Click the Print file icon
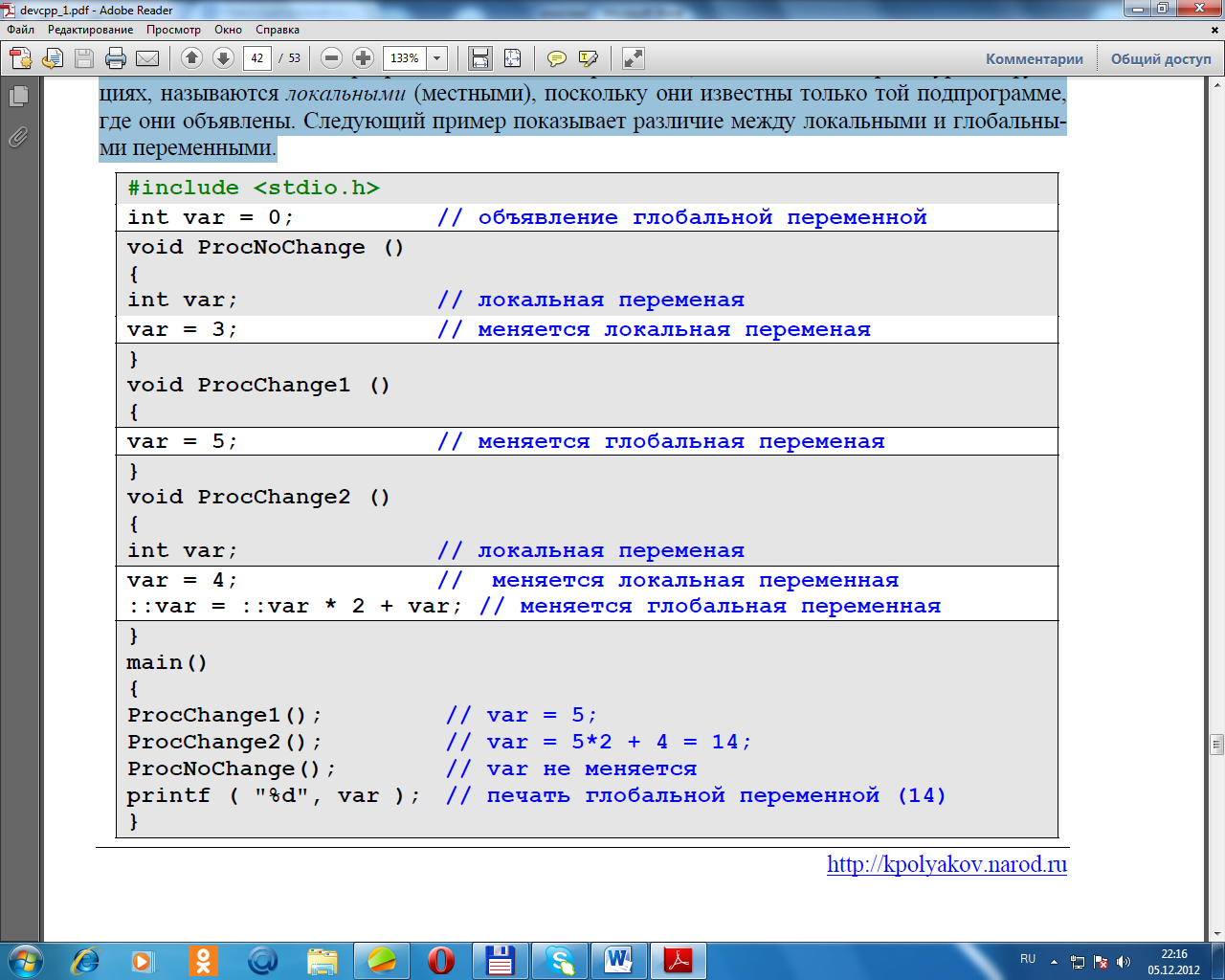Screen dimensions: 1225x980 pyautogui.click(x=116, y=58)
